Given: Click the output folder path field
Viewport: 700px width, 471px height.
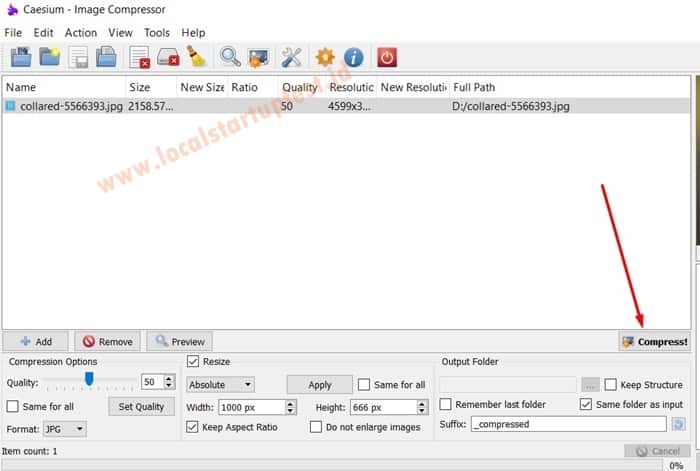Looking at the screenshot, I should click(508, 384).
